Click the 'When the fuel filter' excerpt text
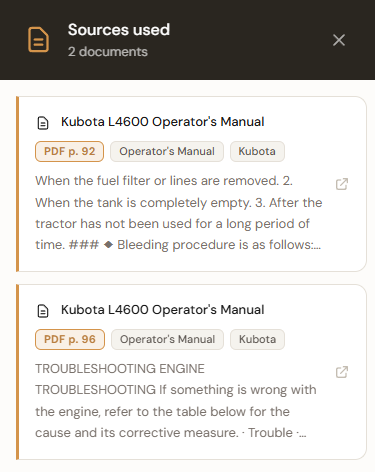375x472 pixels. click(179, 213)
